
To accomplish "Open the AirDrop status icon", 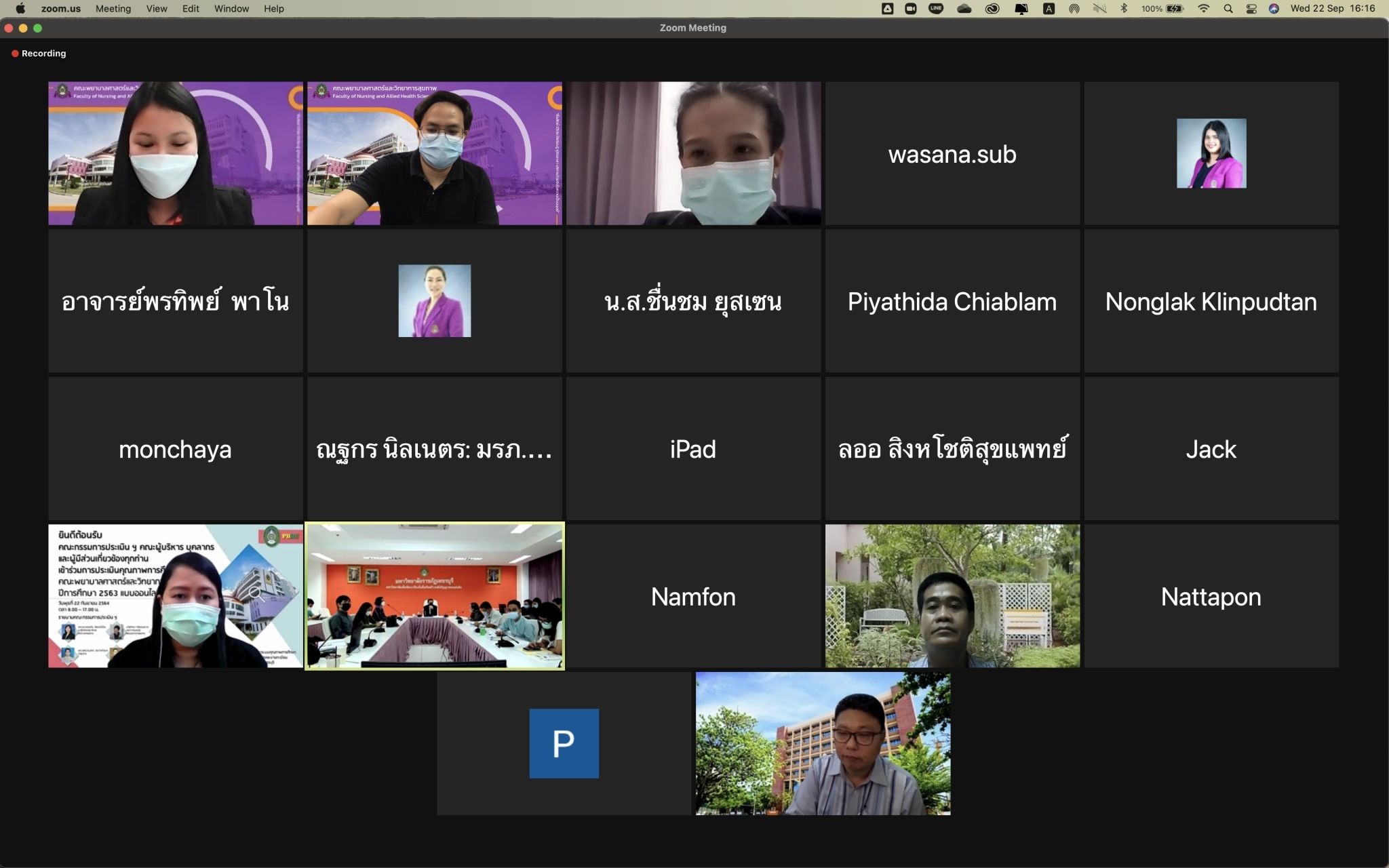I will (1074, 9).
